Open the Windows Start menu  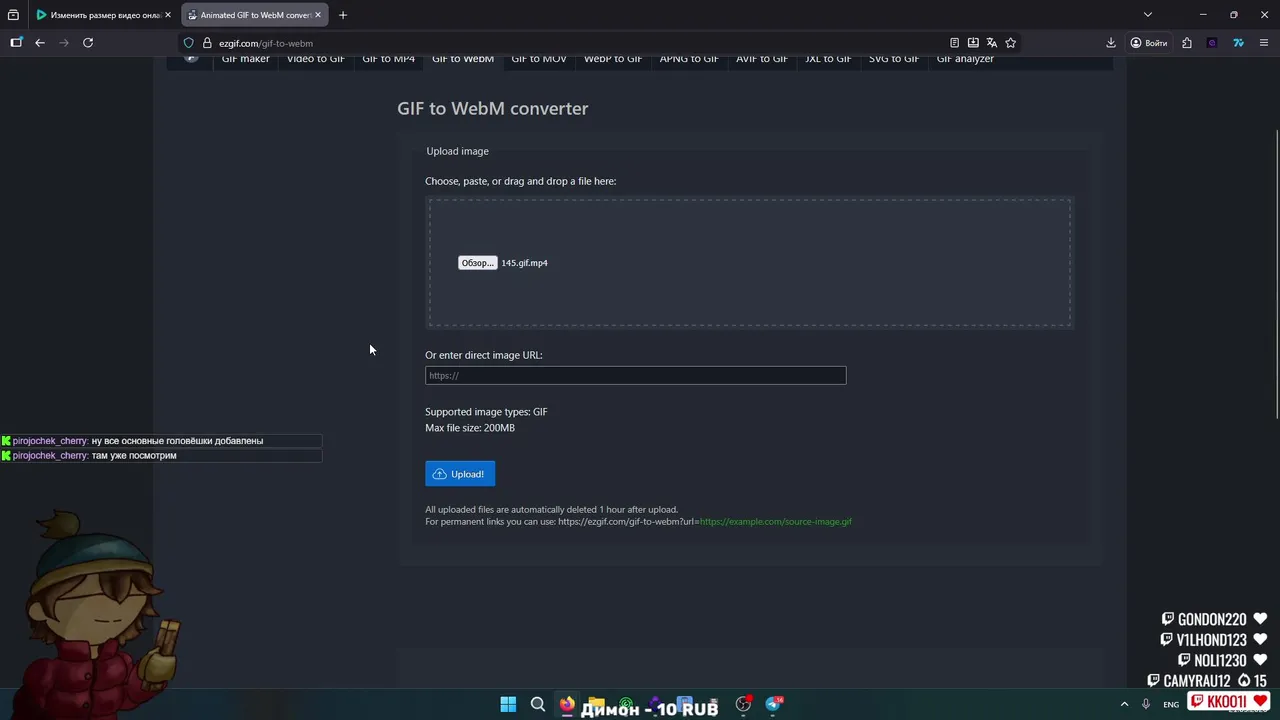[x=508, y=704]
